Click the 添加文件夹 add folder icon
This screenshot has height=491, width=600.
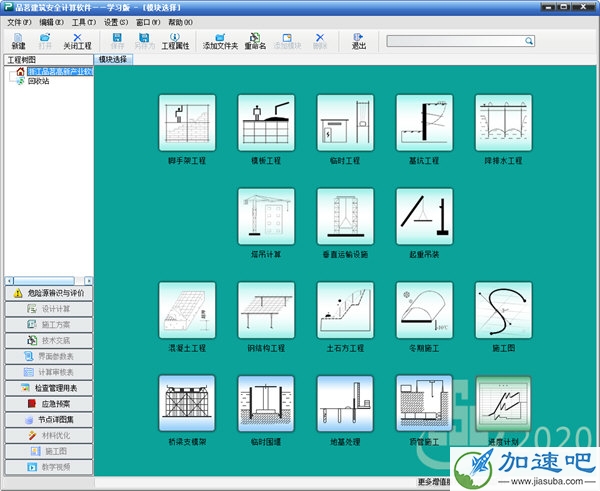tap(220, 41)
